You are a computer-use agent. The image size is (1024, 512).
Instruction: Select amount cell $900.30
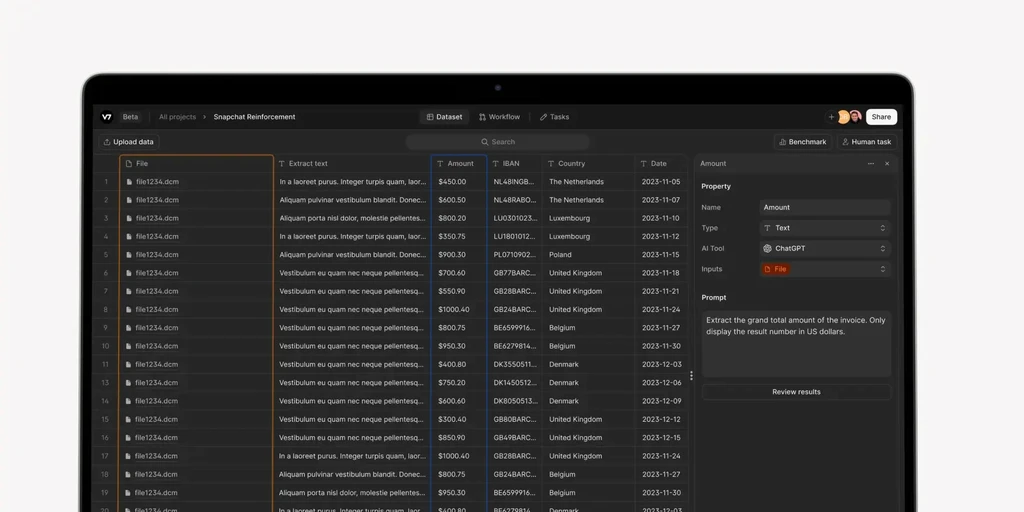(458, 255)
